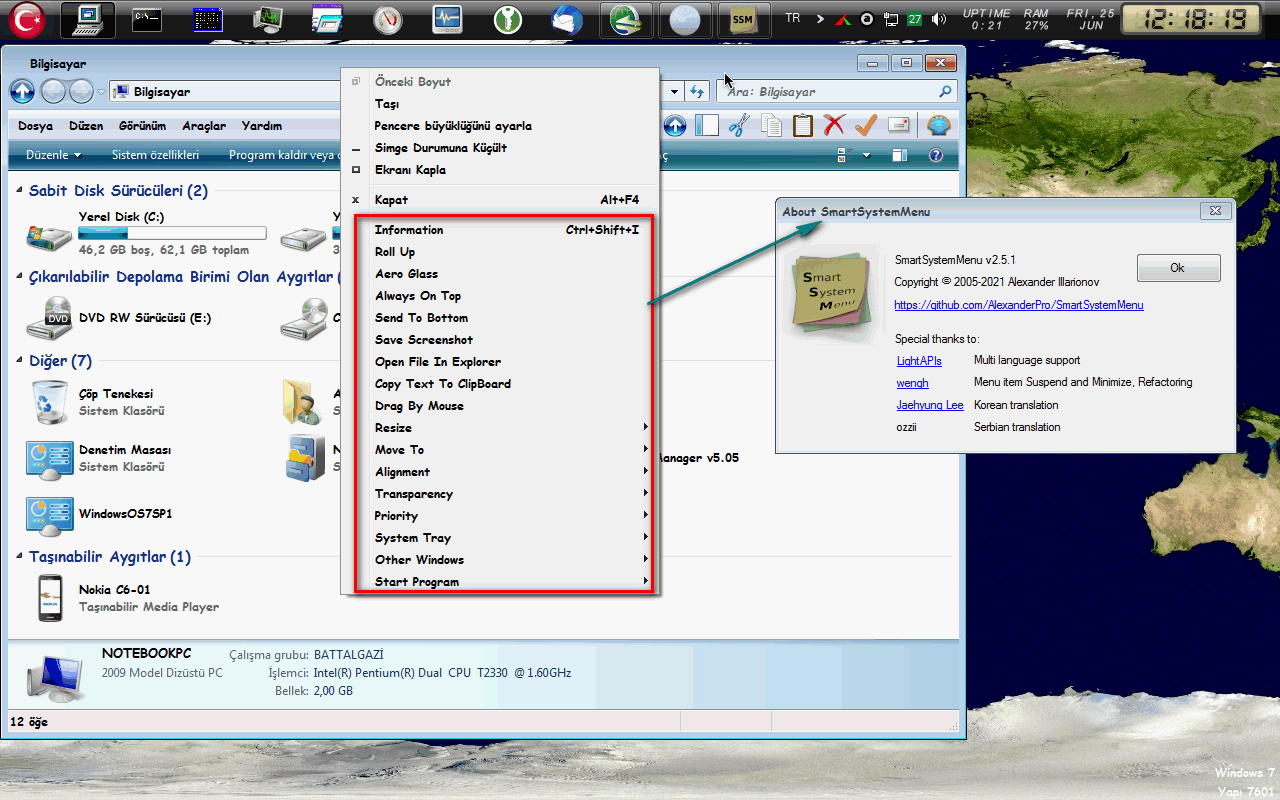The image size is (1280, 800).
Task: Expand the Resize submenu
Action: coord(501,428)
